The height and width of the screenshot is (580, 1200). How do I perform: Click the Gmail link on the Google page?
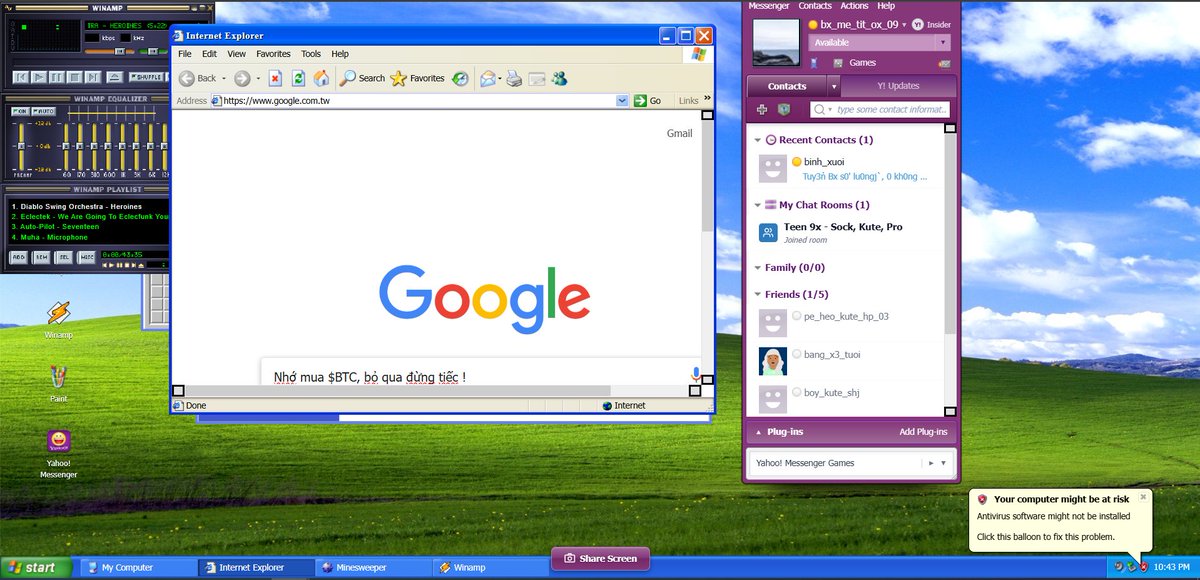pos(680,133)
